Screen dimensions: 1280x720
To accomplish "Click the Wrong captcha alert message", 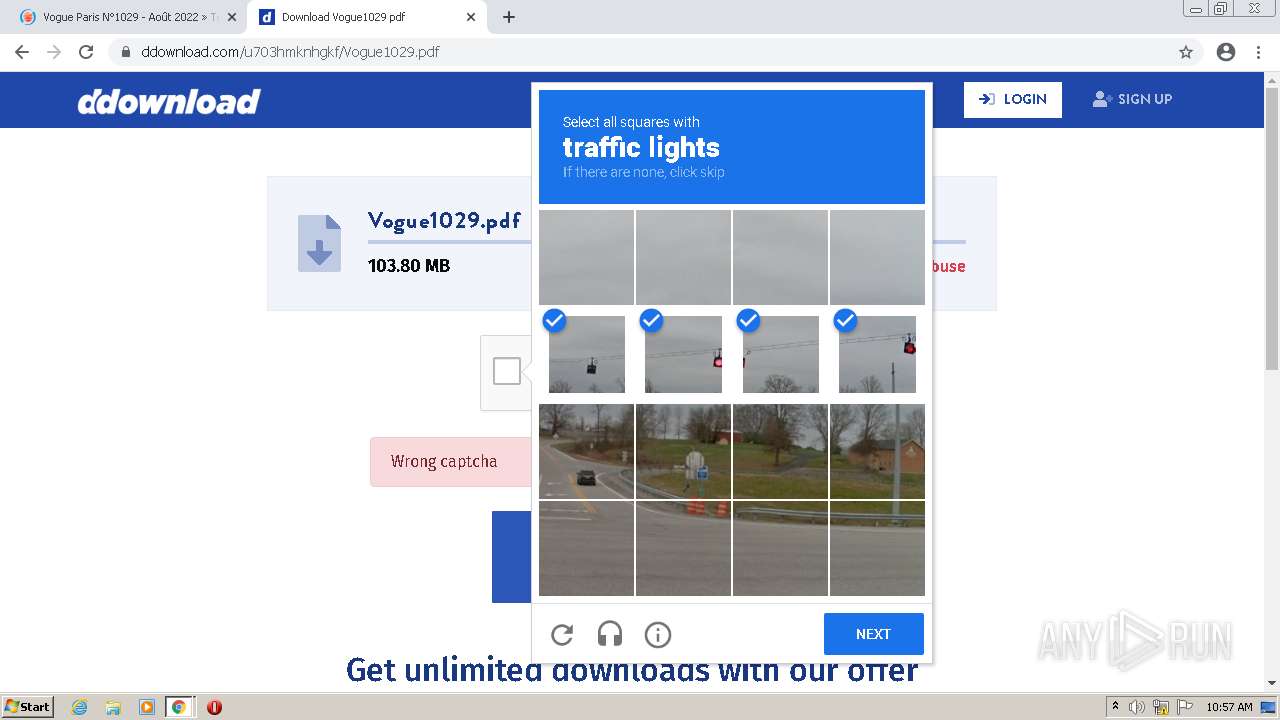I will 444,462.
